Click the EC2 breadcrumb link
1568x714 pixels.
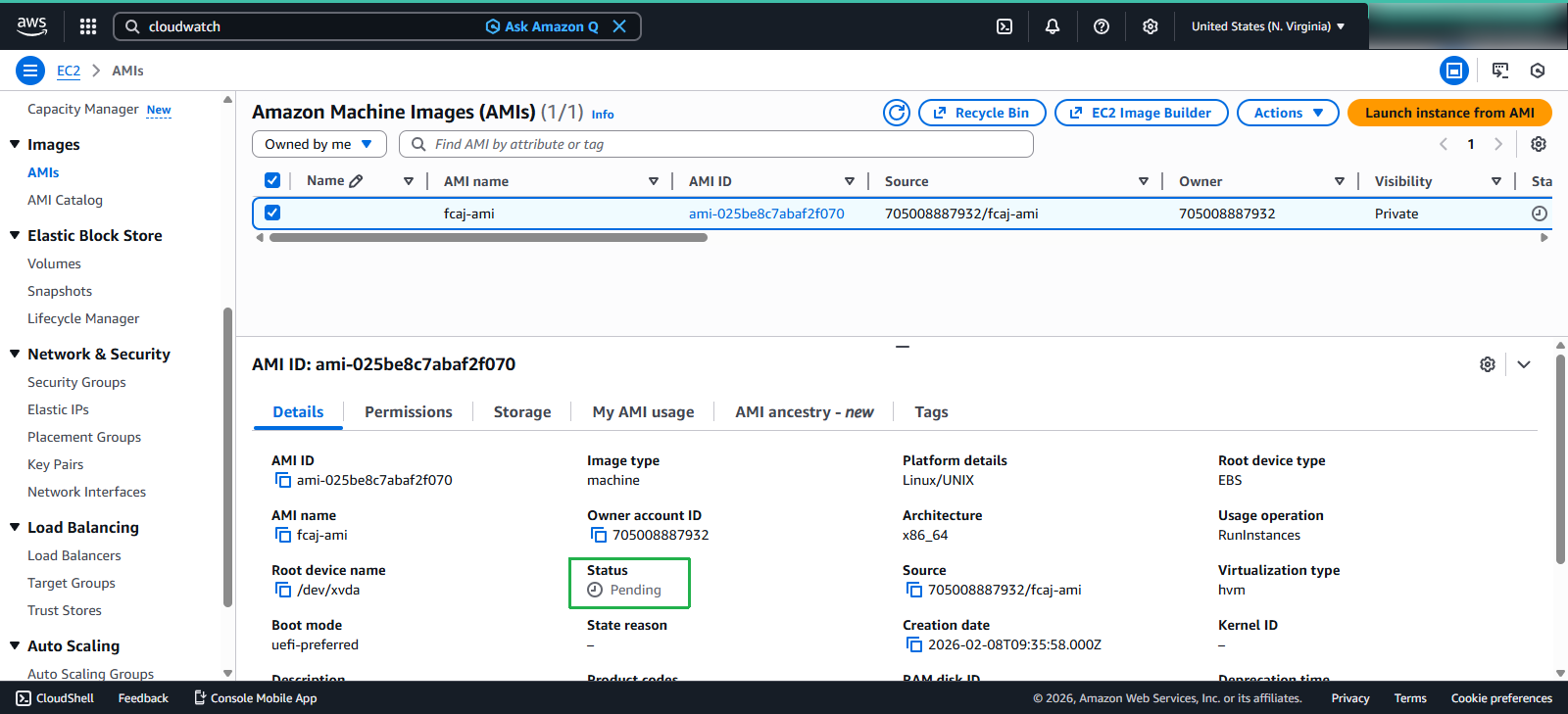[69, 71]
